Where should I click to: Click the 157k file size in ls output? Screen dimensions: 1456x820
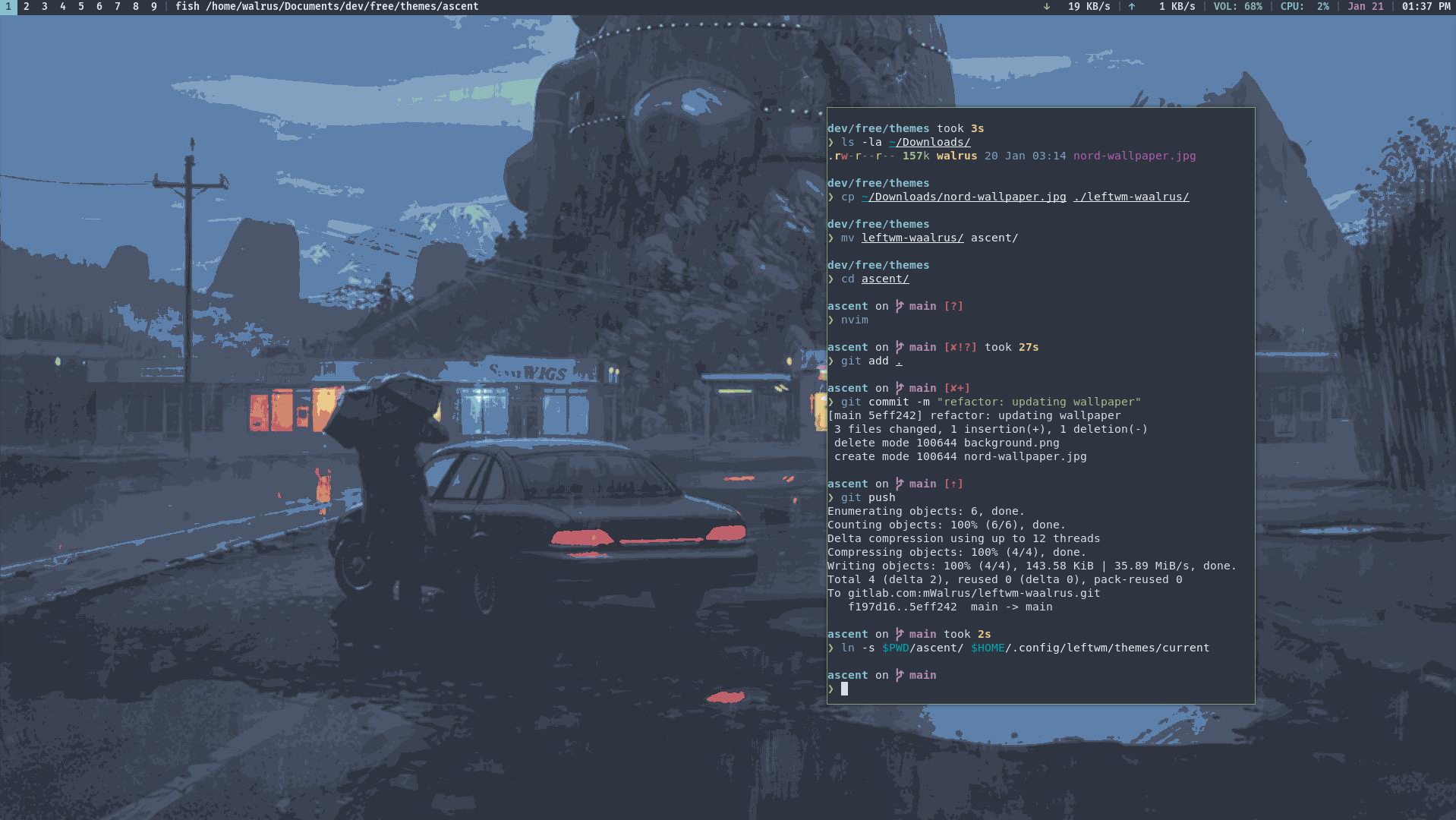point(916,156)
